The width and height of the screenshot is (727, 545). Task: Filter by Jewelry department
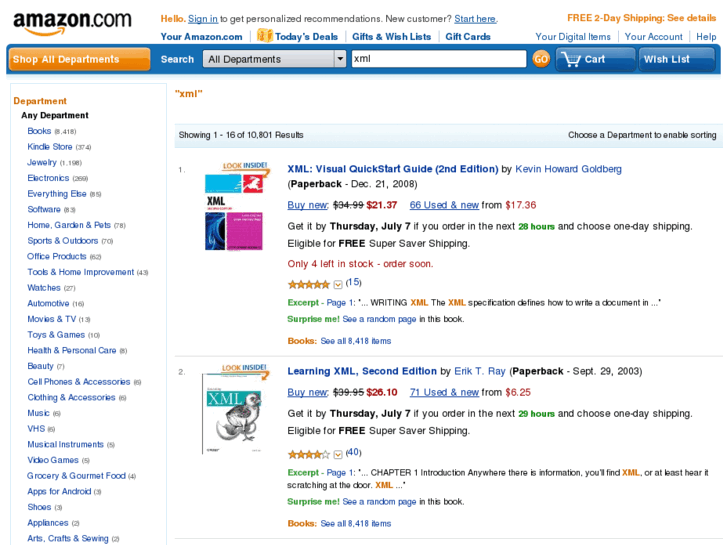(42, 163)
